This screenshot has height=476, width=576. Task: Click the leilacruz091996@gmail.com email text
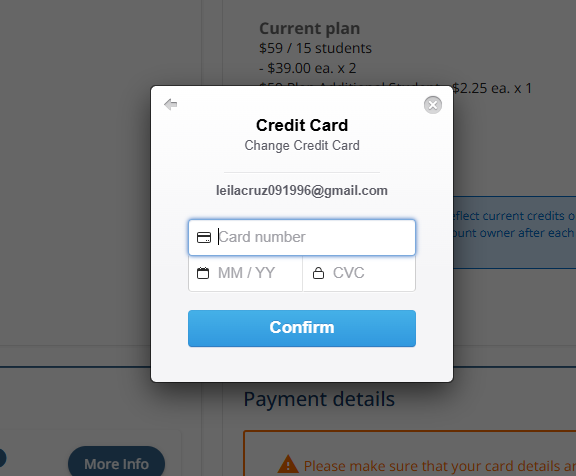[x=302, y=190]
